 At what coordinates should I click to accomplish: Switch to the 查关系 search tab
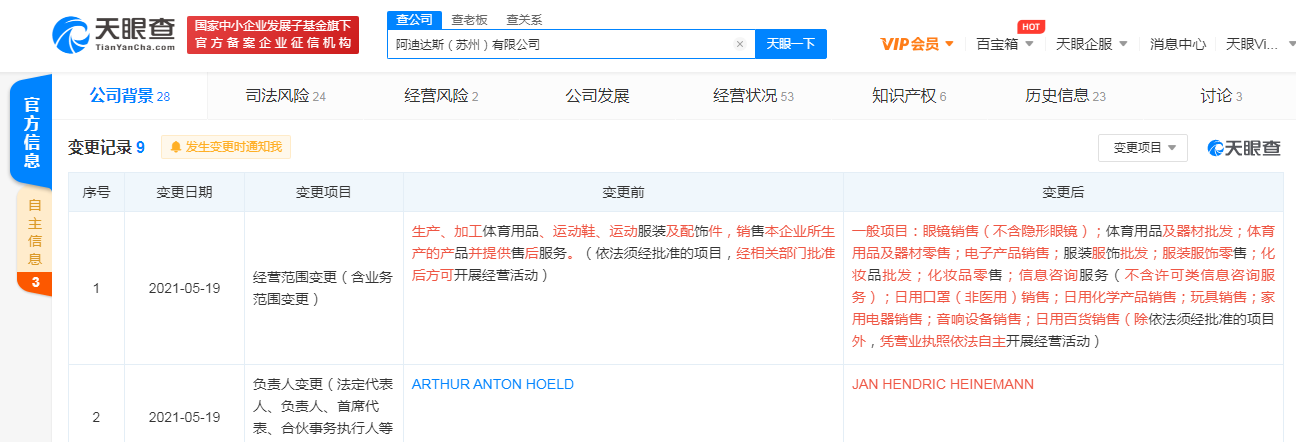[524, 19]
